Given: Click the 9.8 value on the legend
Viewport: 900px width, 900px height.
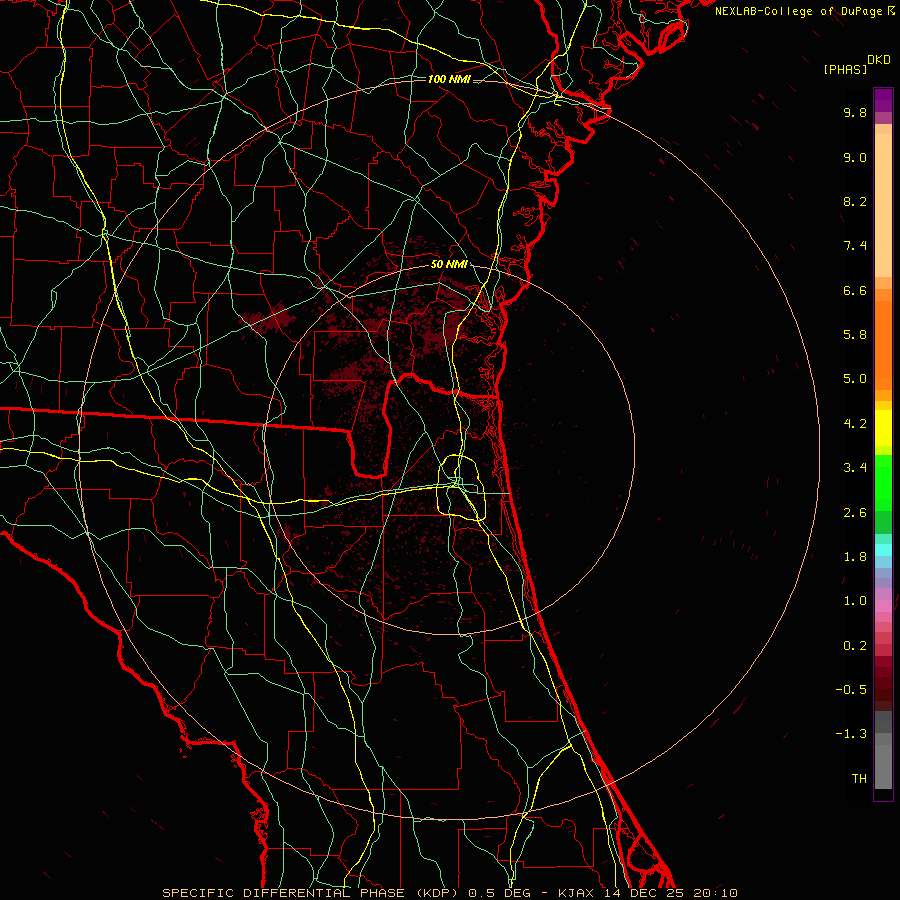Looking at the screenshot, I should tap(854, 113).
